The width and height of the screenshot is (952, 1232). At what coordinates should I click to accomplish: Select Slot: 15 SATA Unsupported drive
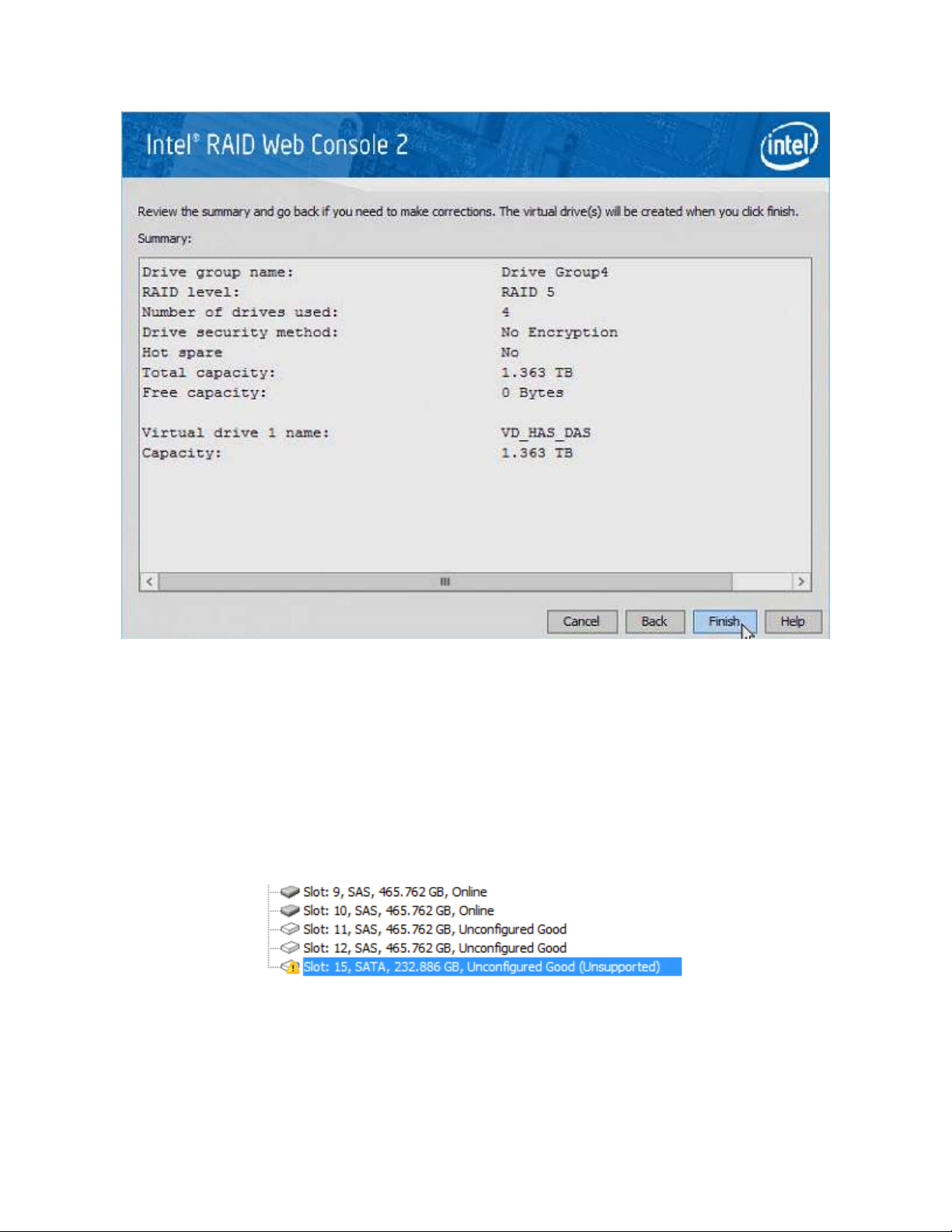click(x=492, y=967)
